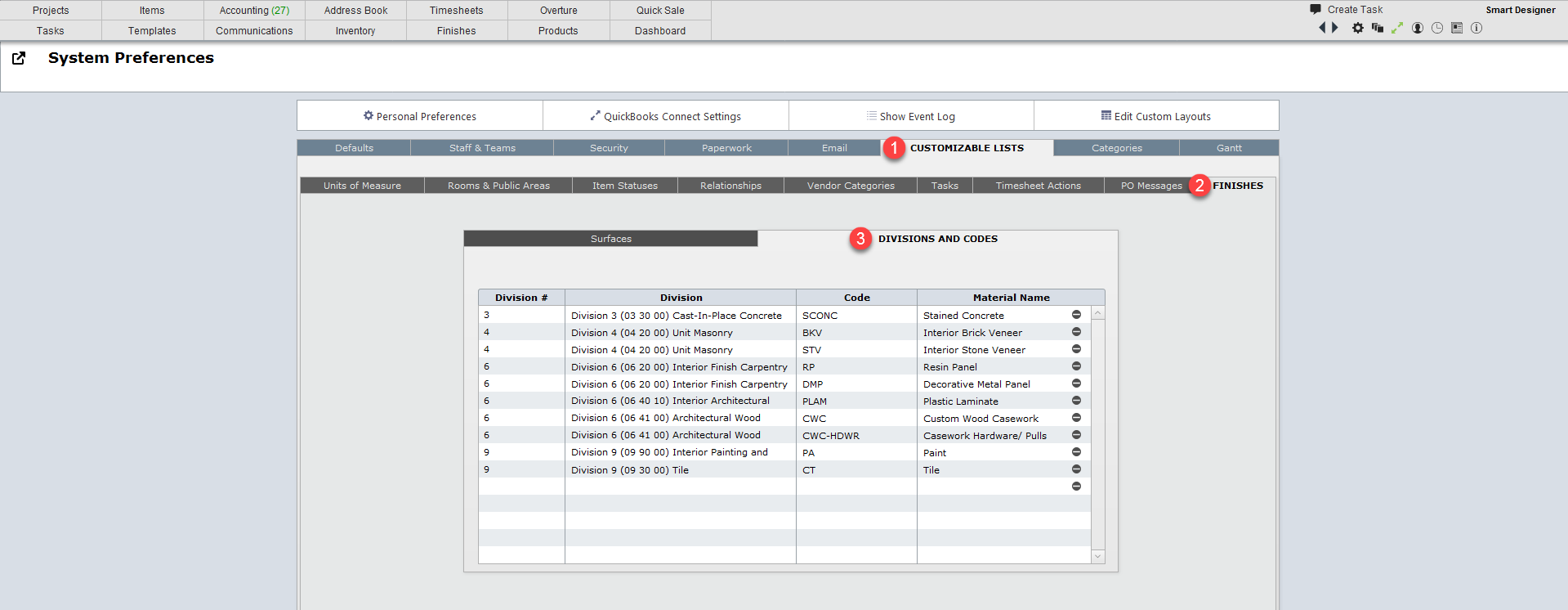This screenshot has height=610, width=1568.
Task: Click the minus icon on the empty row
Action: pyautogui.click(x=1076, y=487)
